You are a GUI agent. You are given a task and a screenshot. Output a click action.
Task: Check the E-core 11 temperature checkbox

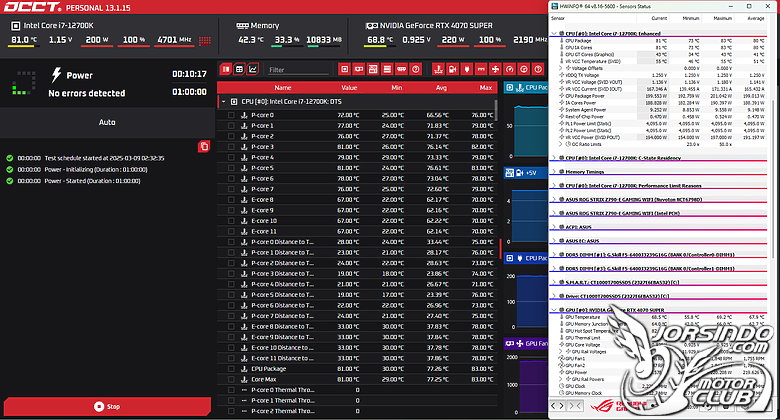(231, 231)
